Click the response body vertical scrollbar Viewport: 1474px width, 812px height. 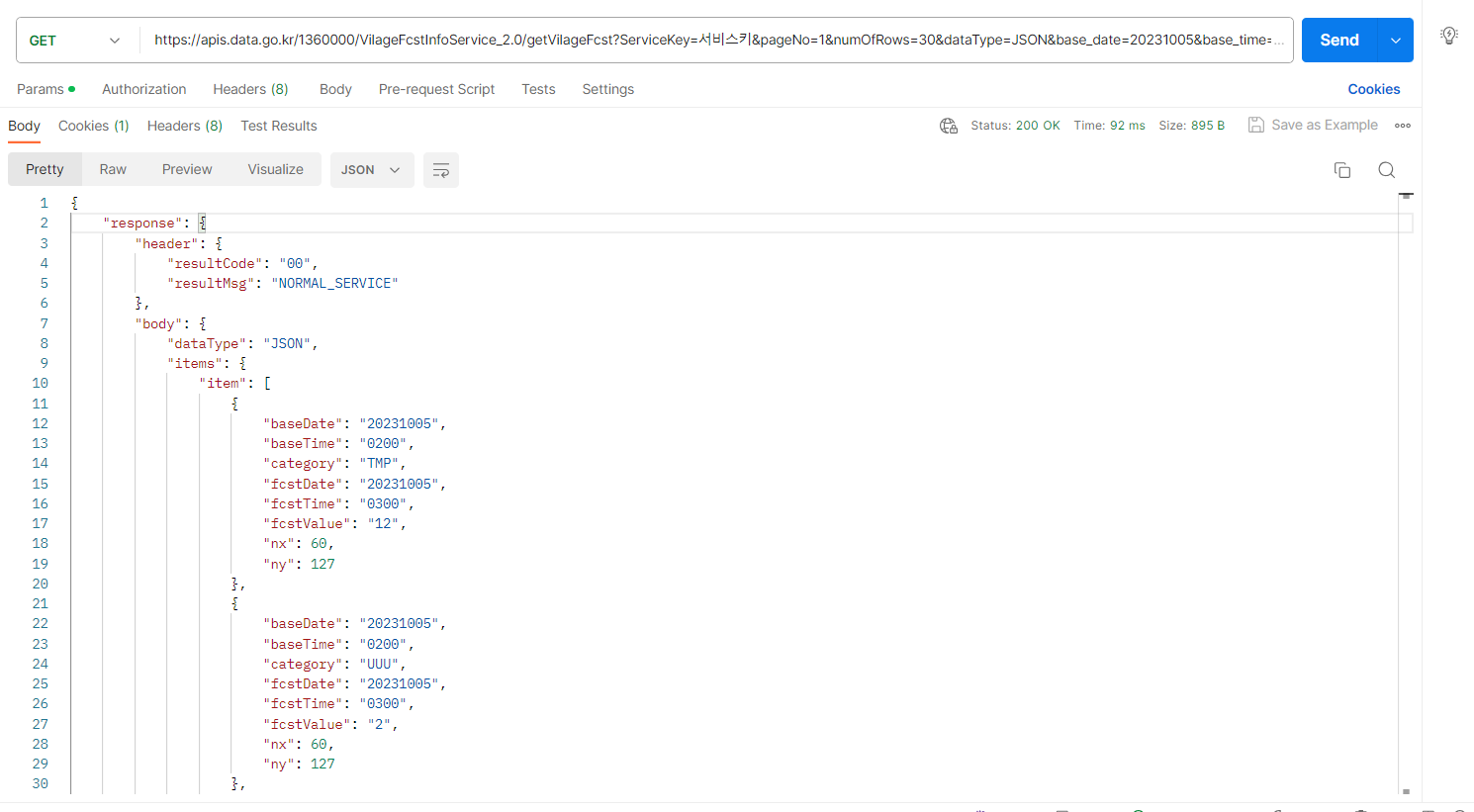[1406, 495]
